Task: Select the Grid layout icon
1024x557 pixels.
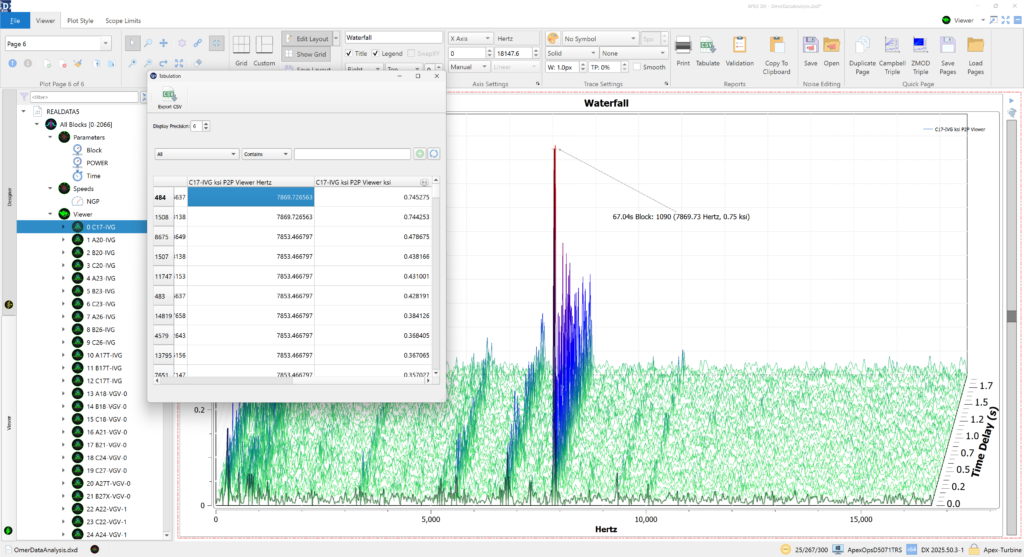Action: [241, 45]
